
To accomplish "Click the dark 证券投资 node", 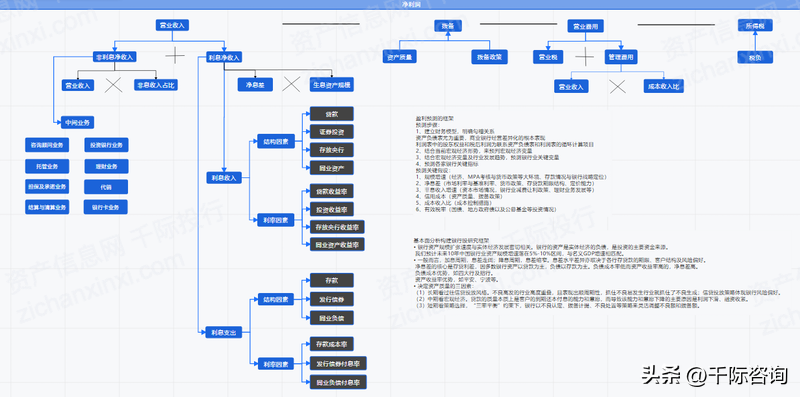I will click(x=332, y=132).
